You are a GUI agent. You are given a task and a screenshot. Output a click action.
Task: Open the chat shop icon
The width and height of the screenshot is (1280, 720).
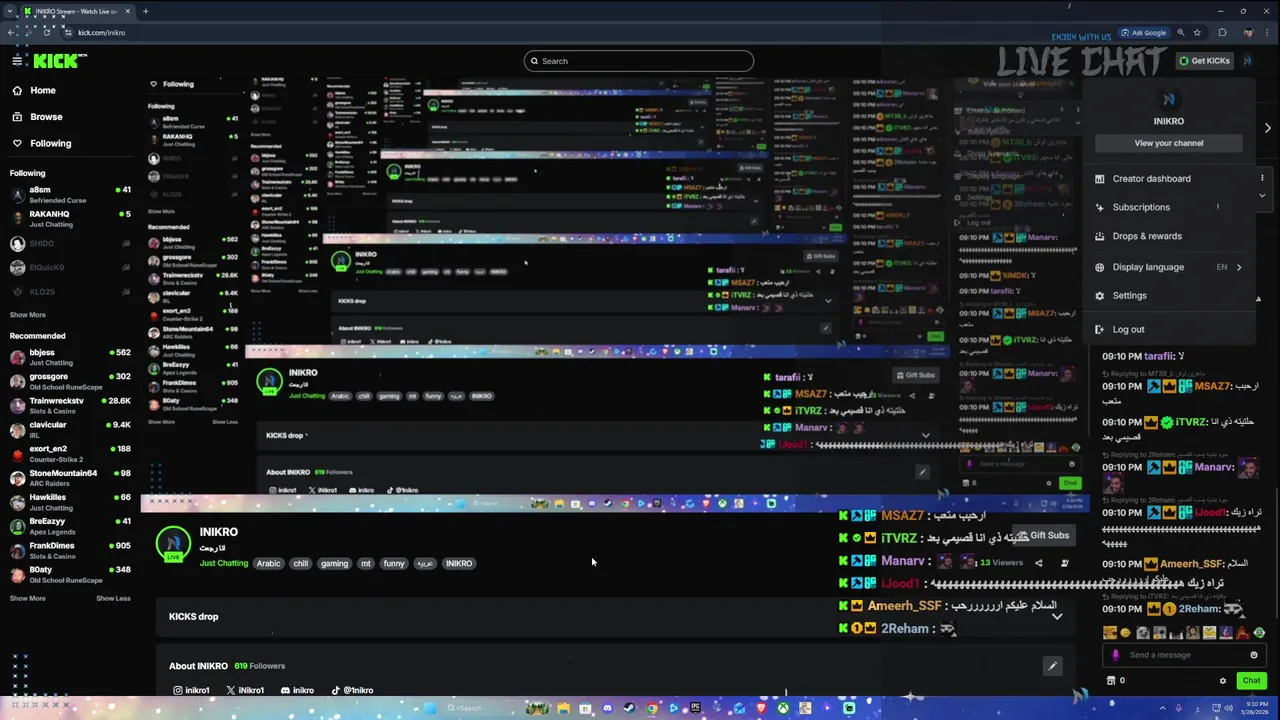click(1111, 681)
